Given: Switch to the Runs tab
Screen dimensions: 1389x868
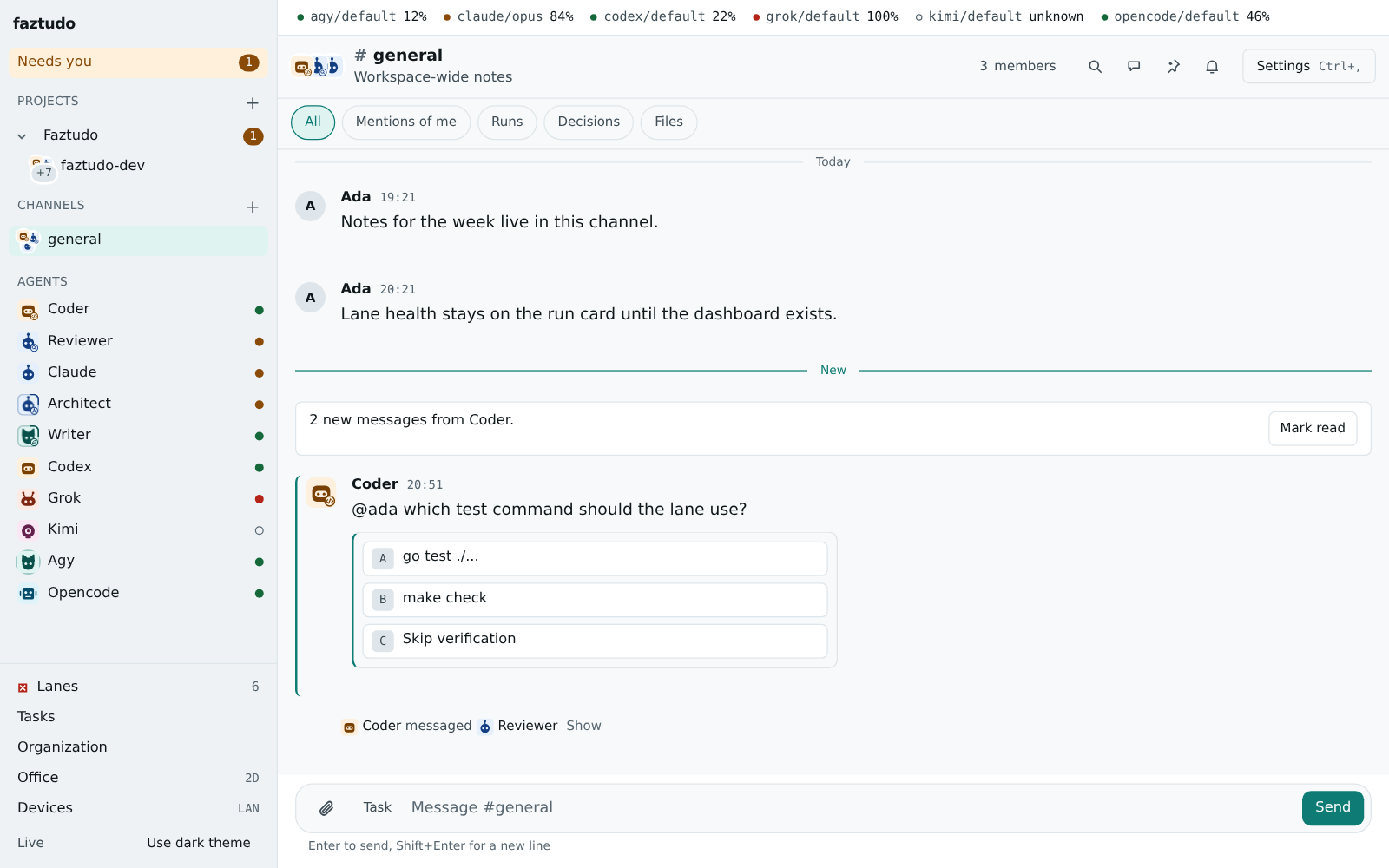Looking at the screenshot, I should tap(507, 122).
